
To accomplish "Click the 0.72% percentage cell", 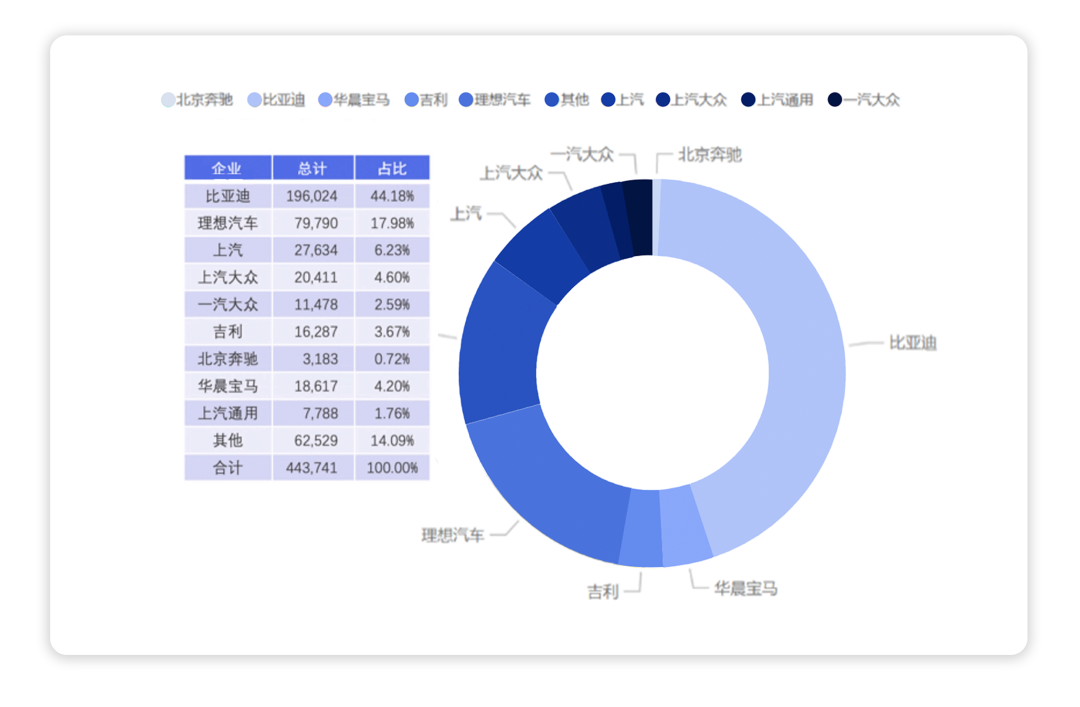I will pyautogui.click(x=392, y=359).
